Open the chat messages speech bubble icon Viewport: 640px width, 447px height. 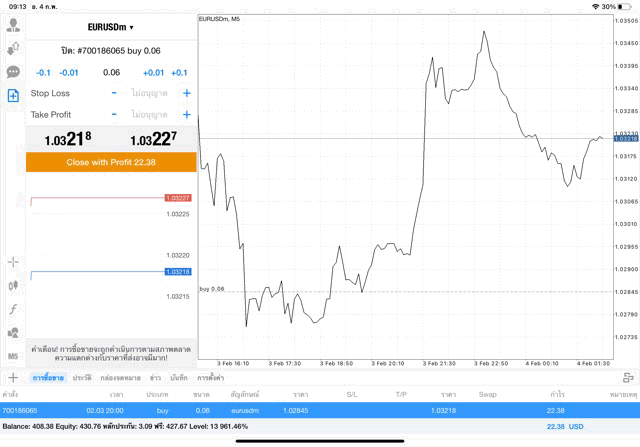coord(13,72)
